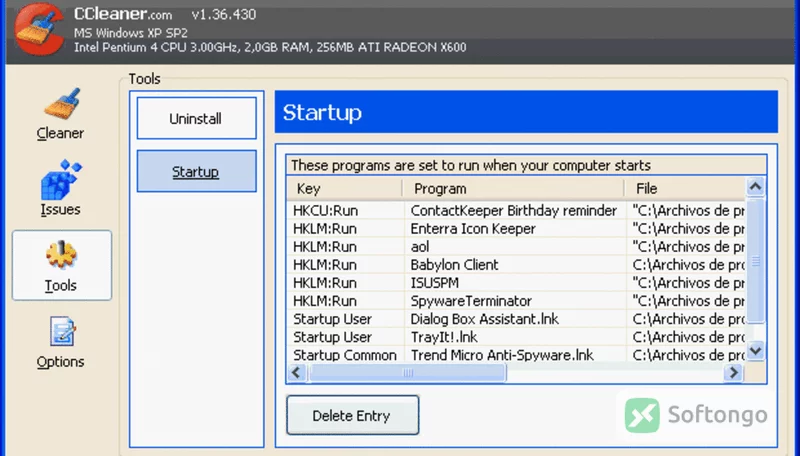The width and height of the screenshot is (800, 456).
Task: Click the HKCU:Run key cell
Action: pyautogui.click(x=326, y=211)
